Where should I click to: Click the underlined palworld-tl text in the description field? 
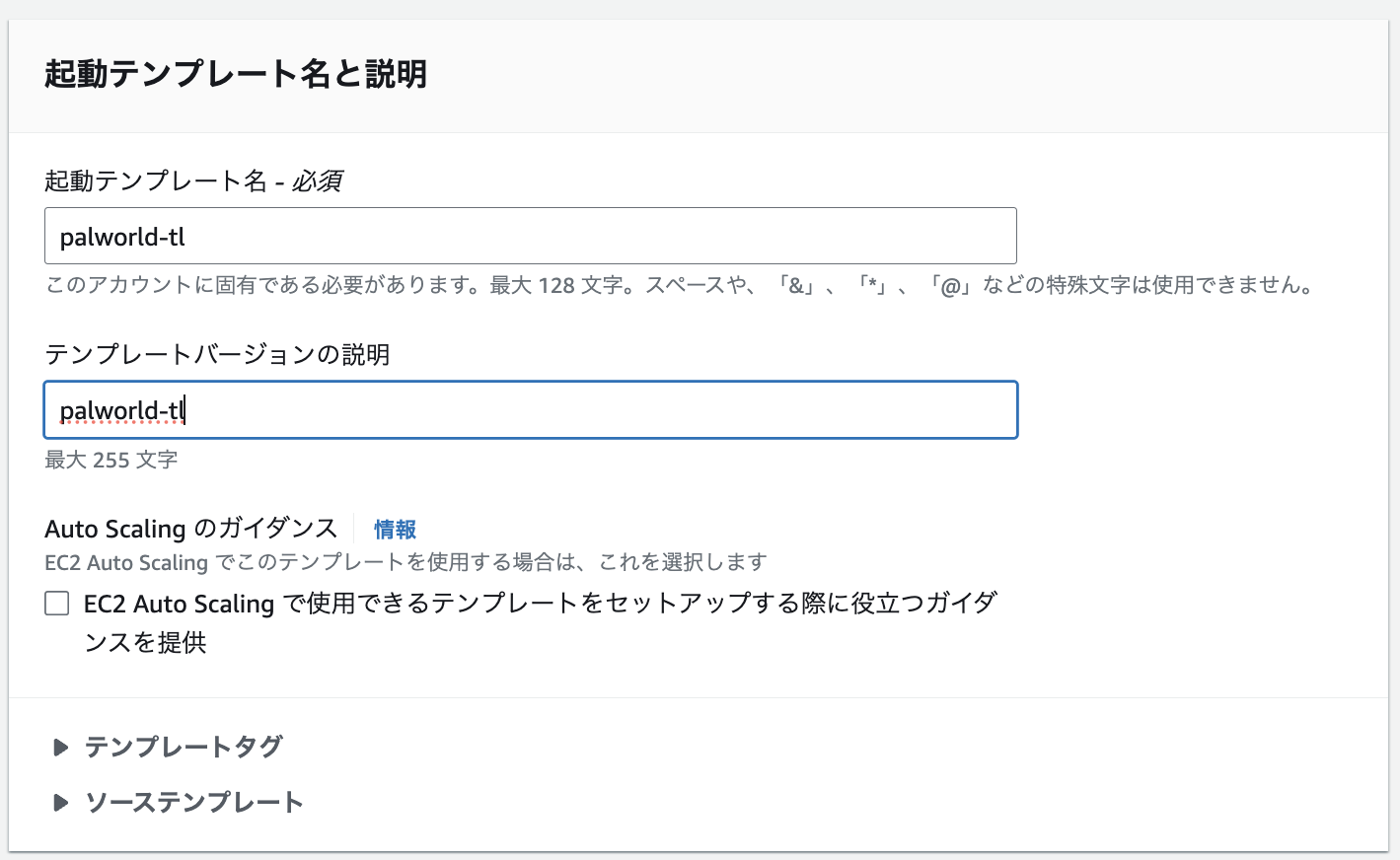[121, 410]
